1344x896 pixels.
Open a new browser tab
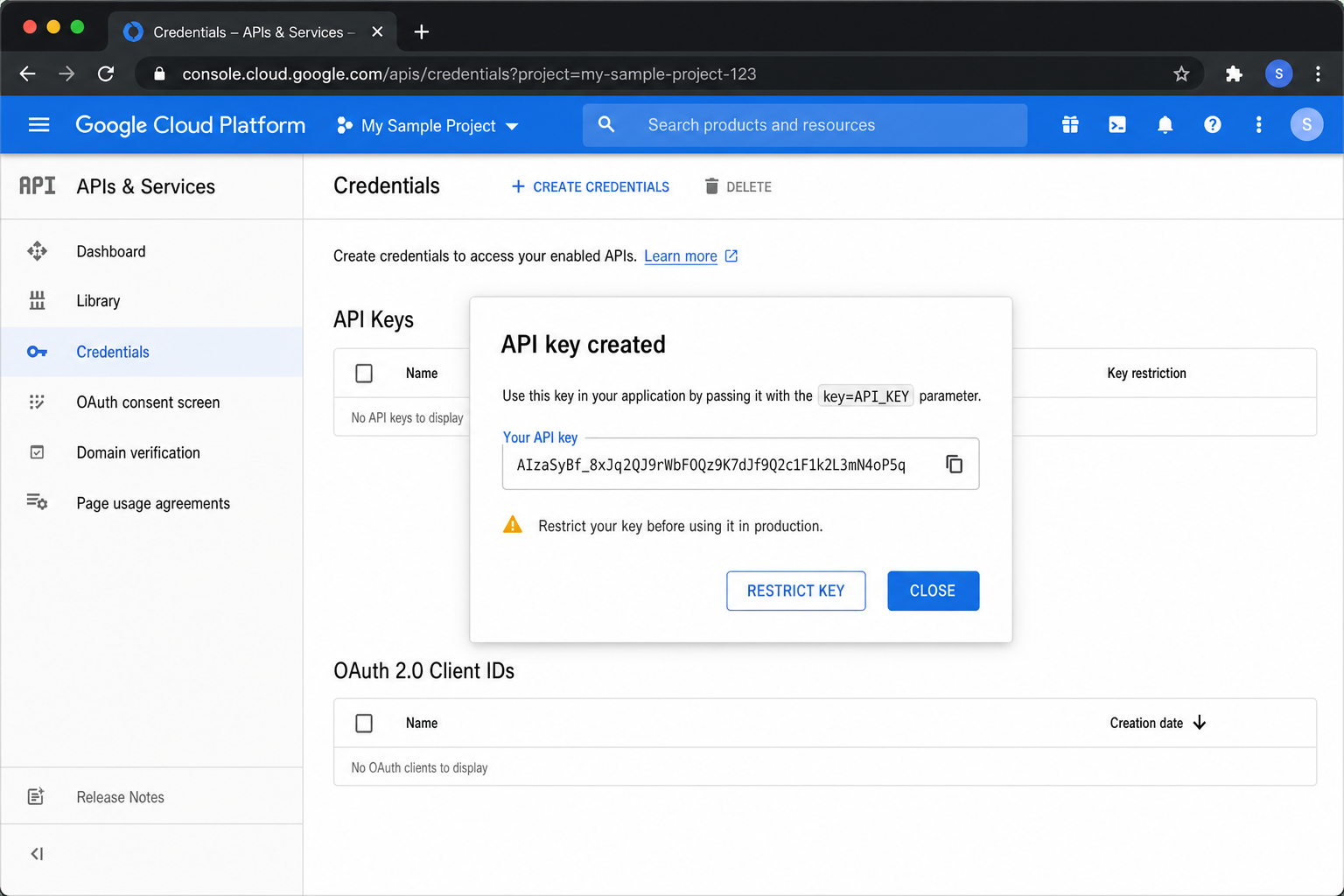(x=422, y=31)
